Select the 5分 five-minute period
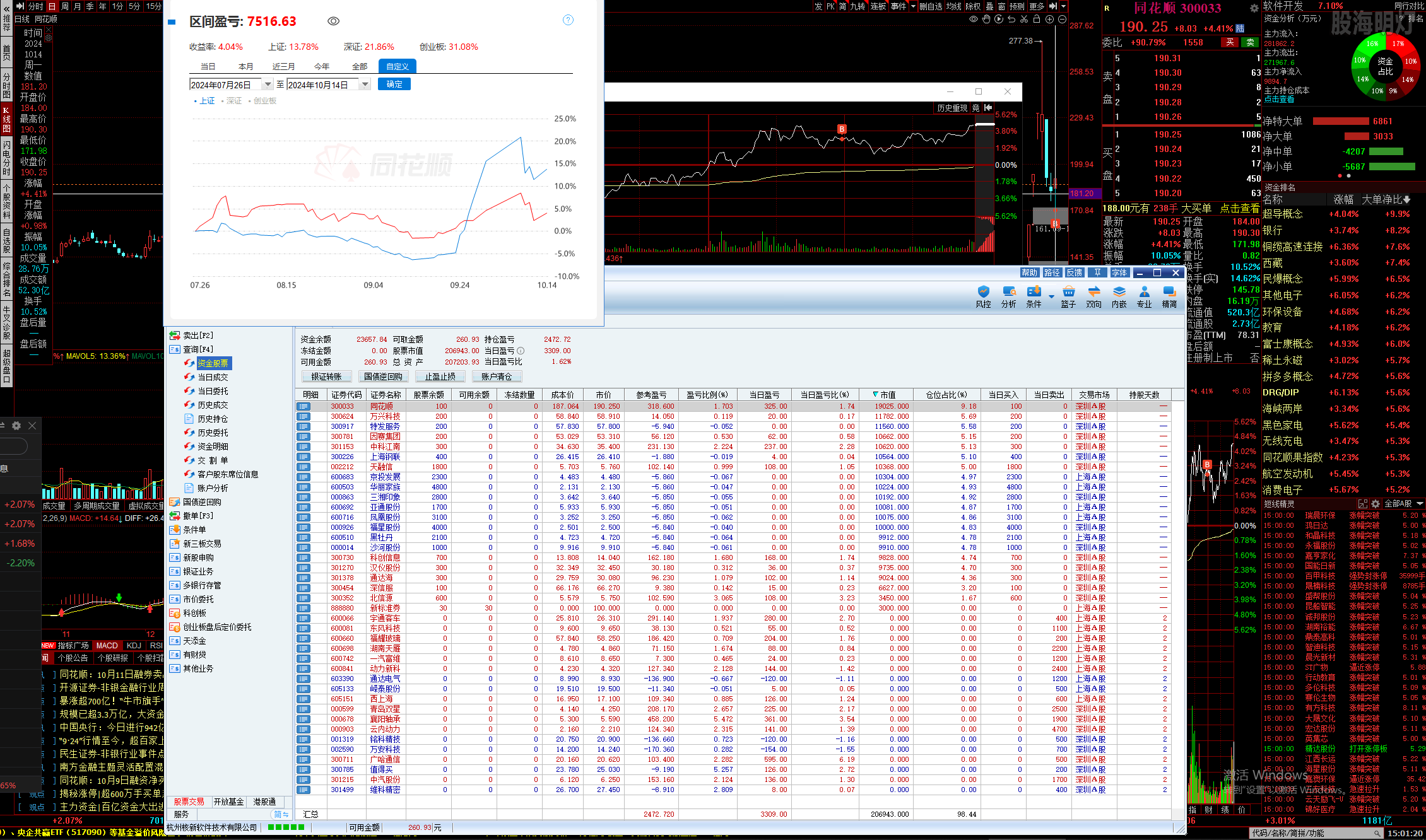The width and height of the screenshot is (1426, 840). pyautogui.click(x=134, y=6)
